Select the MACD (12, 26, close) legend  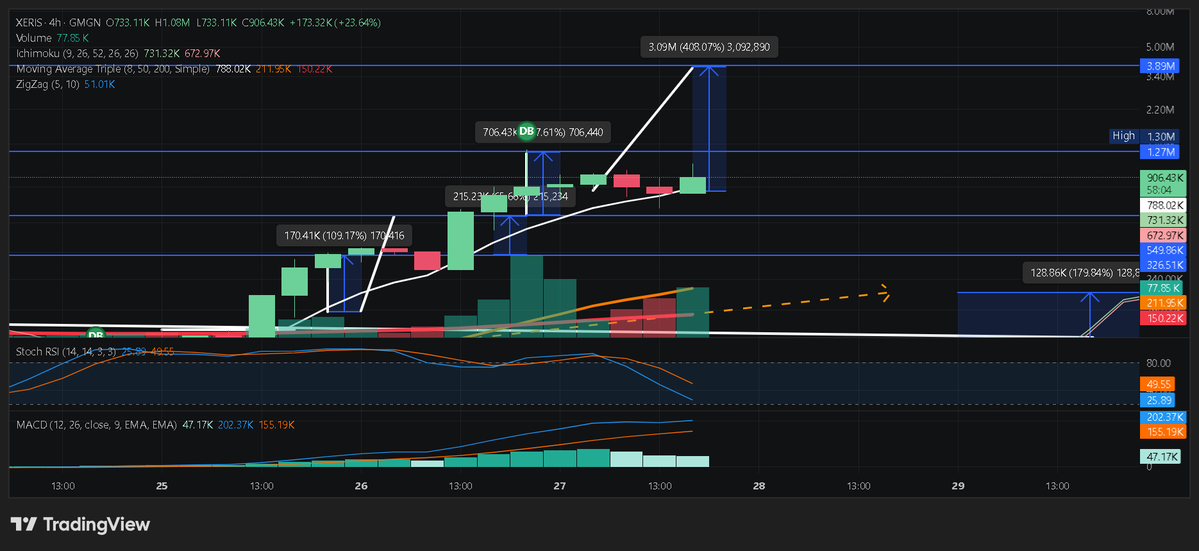click(x=96, y=424)
